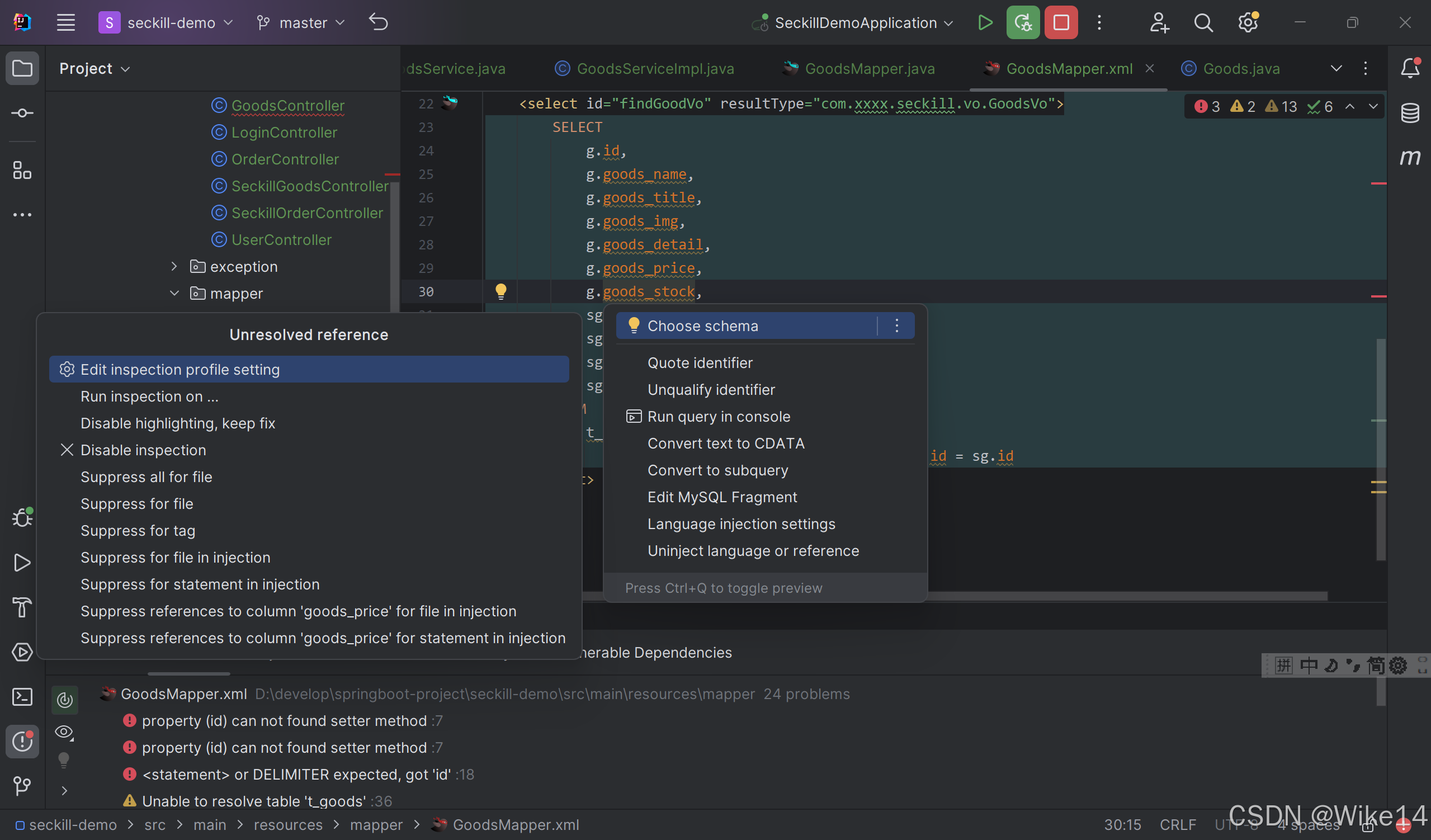
Task: Open the Code With Me icon
Action: (1159, 23)
